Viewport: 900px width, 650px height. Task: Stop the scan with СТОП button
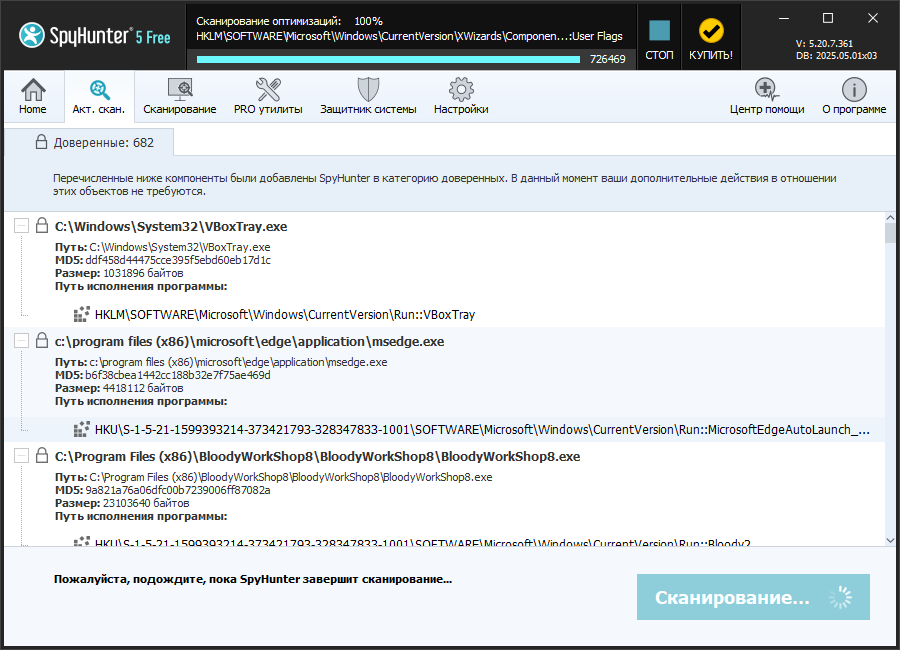pyautogui.click(x=659, y=38)
